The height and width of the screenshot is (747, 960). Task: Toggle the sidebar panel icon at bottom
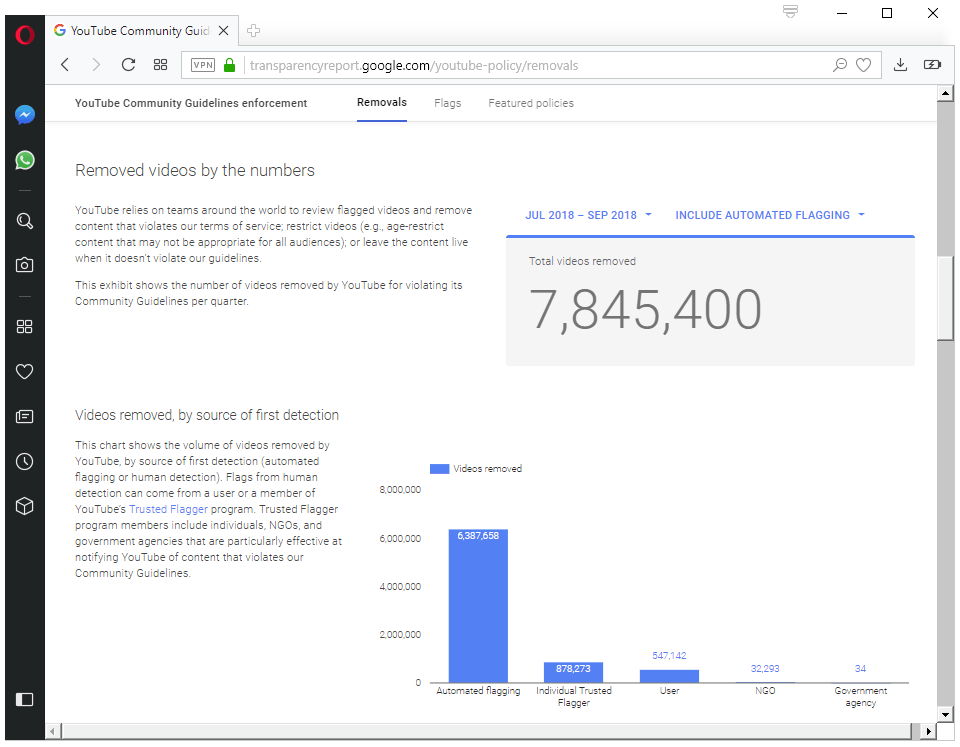(24, 699)
